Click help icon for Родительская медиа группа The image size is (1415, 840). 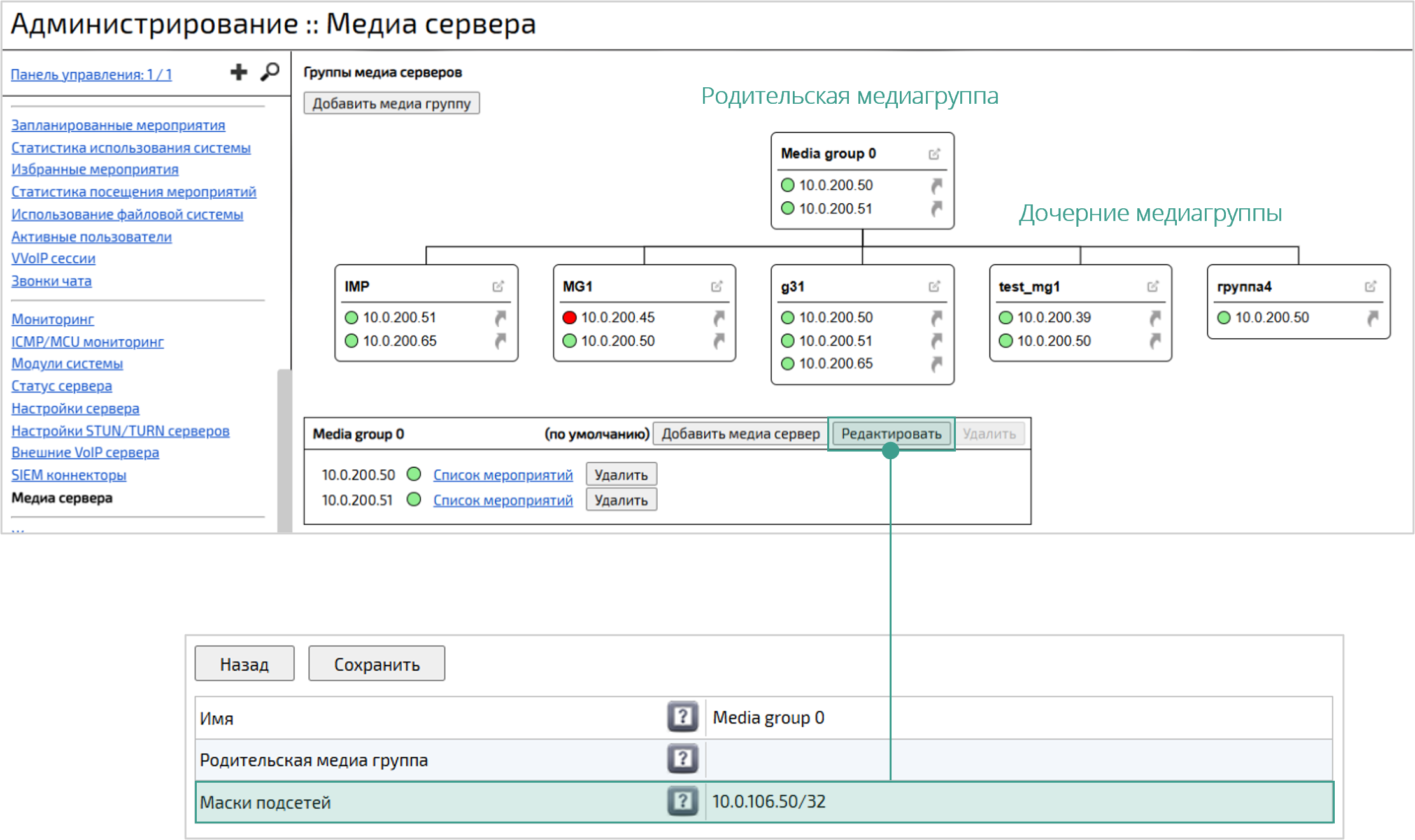683,759
